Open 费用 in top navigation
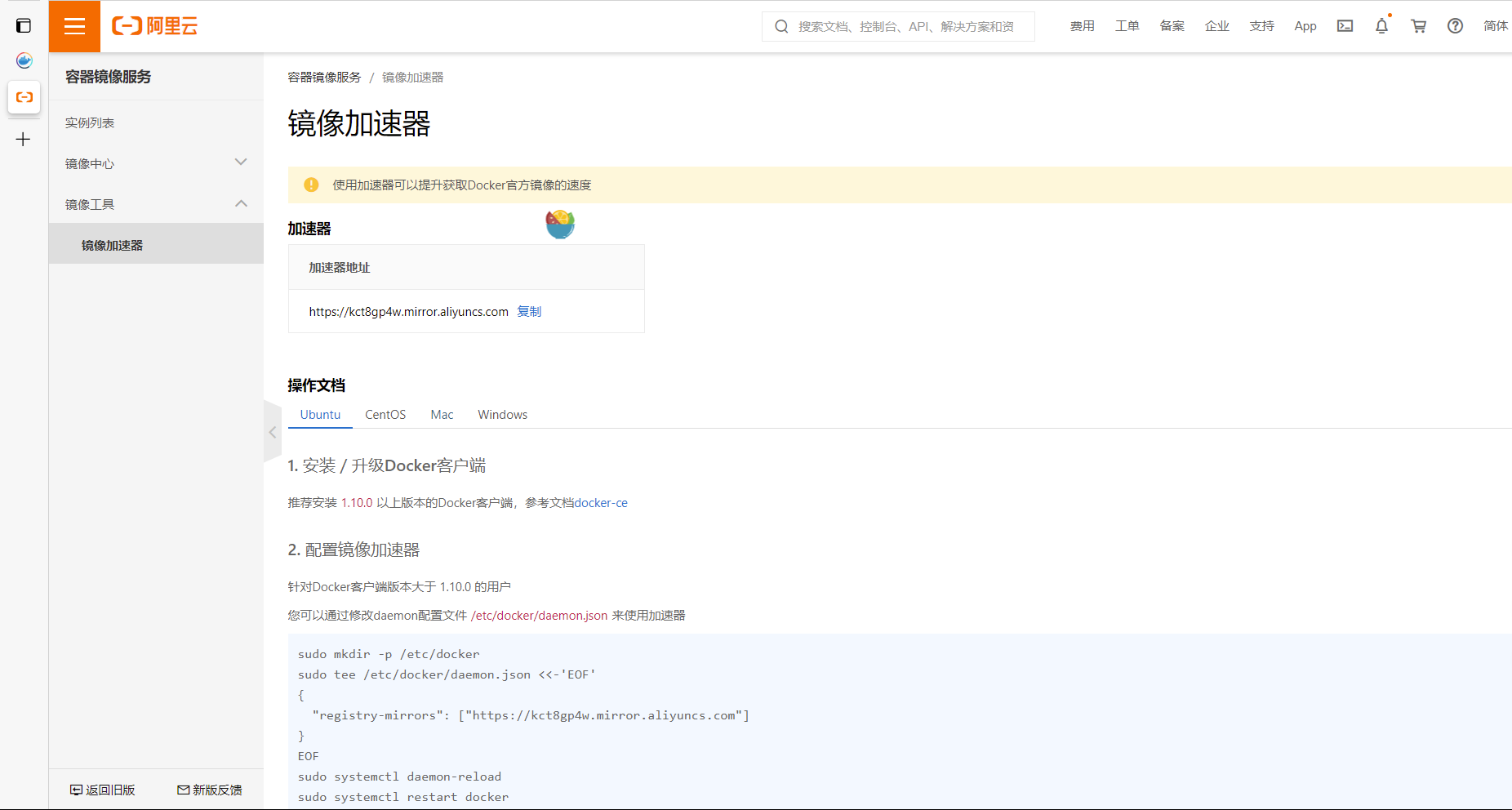Viewport: 1512px width, 810px height. pos(1083,26)
